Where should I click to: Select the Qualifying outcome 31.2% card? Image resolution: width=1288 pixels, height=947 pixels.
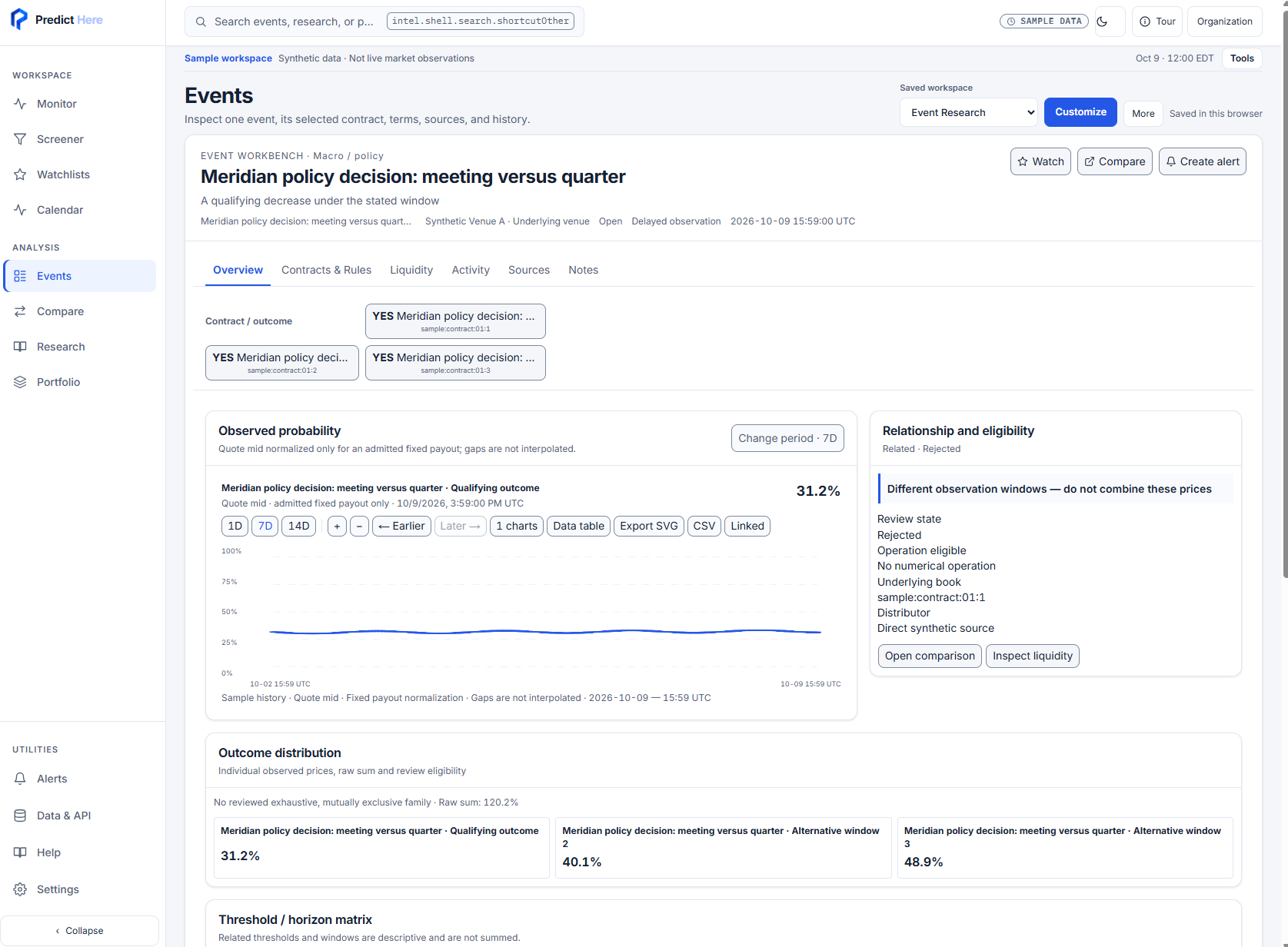[x=381, y=847]
